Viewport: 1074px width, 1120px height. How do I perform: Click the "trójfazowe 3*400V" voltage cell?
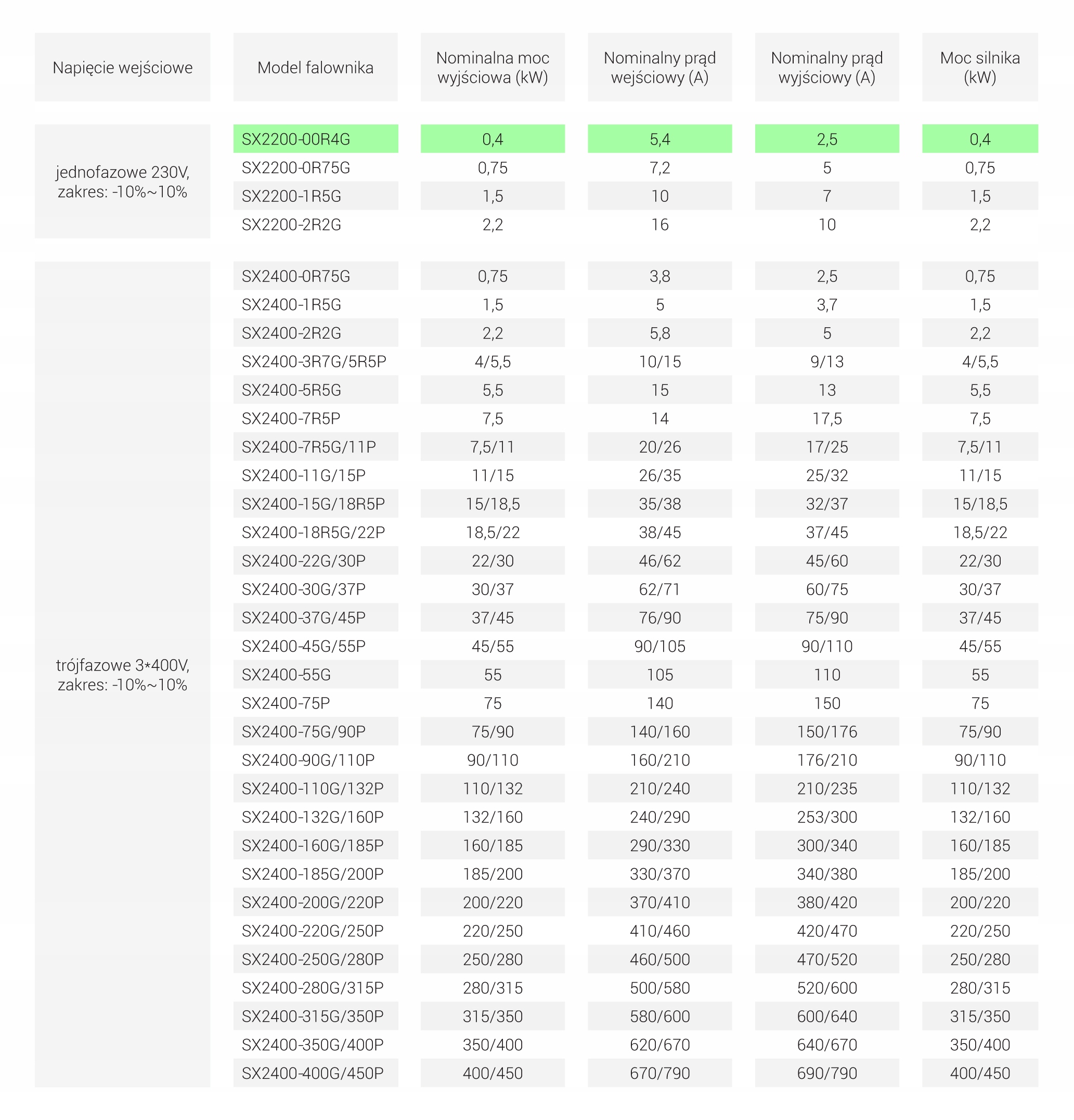pos(122,674)
